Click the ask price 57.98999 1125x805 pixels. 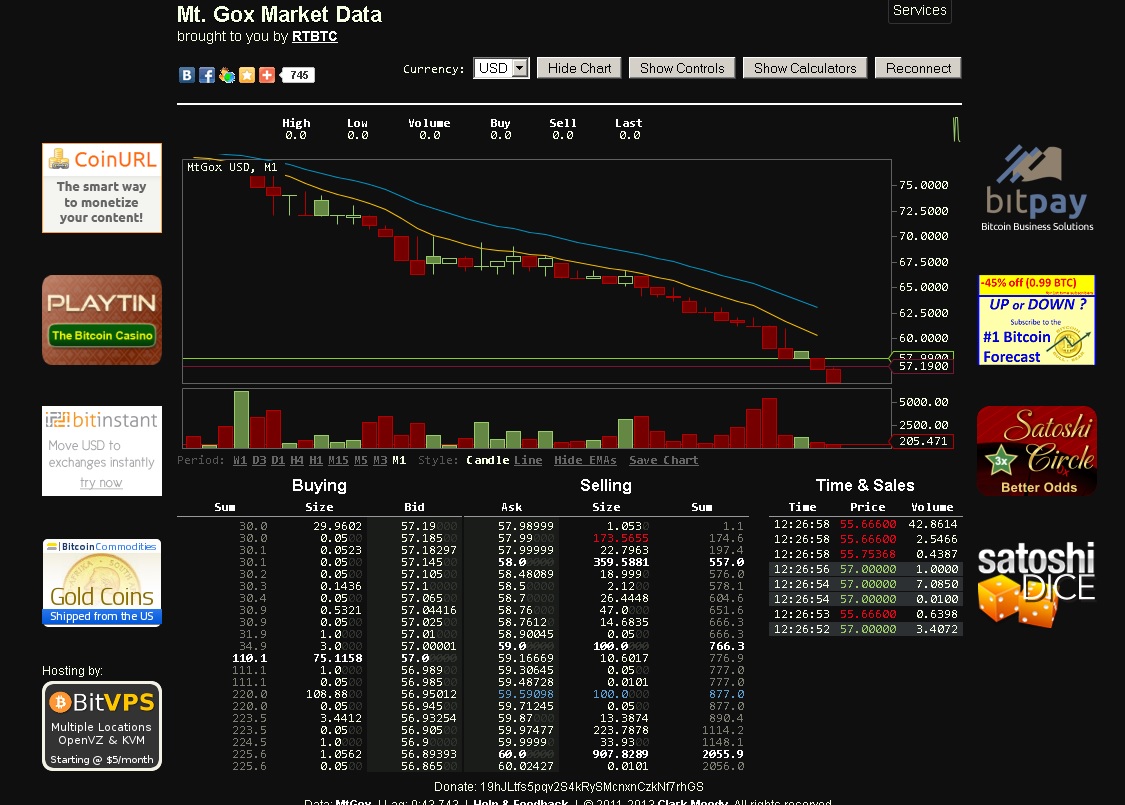526,527
